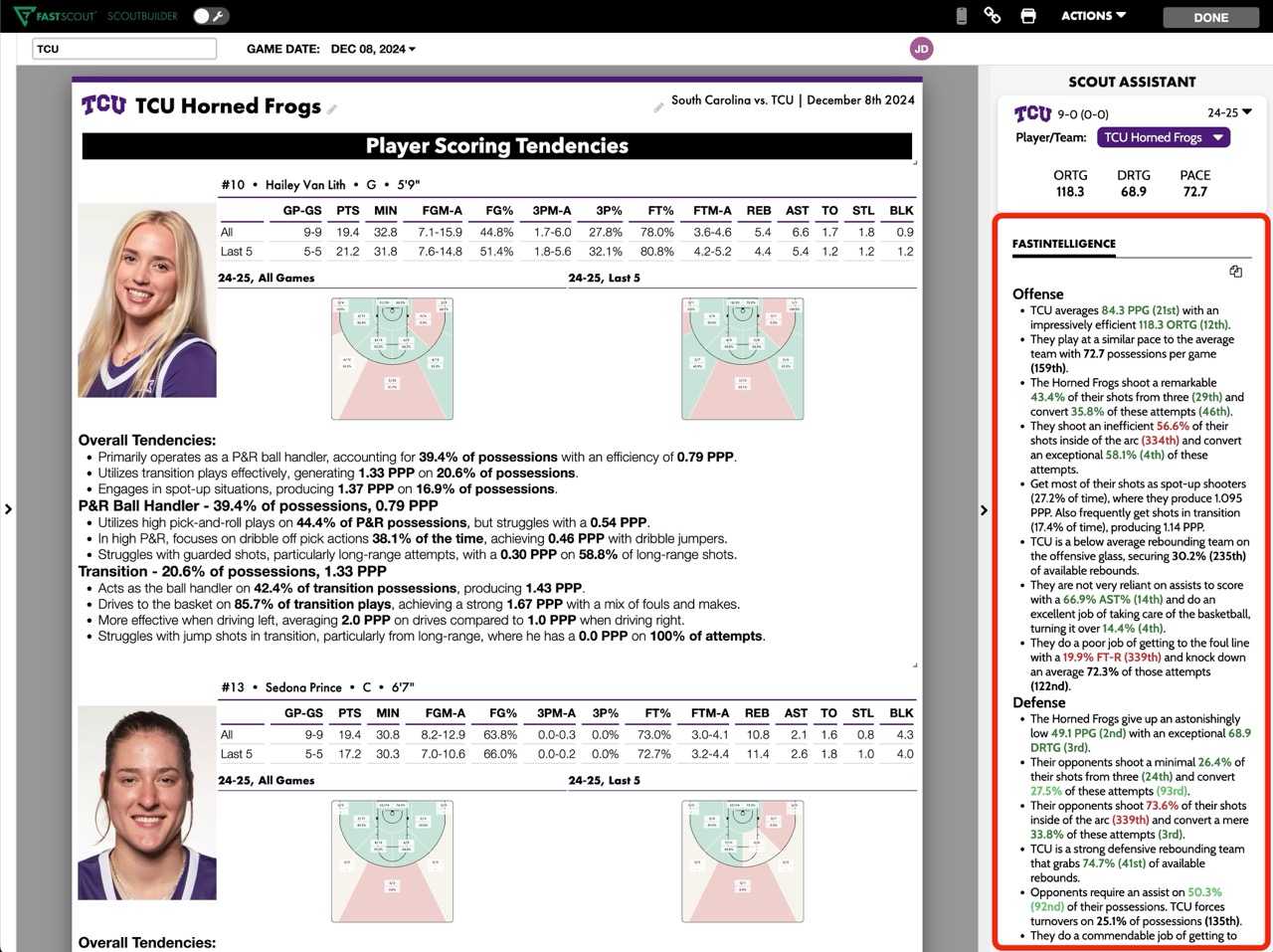
Task: Open Van Lith's All Games shot chart
Action: coord(392,358)
